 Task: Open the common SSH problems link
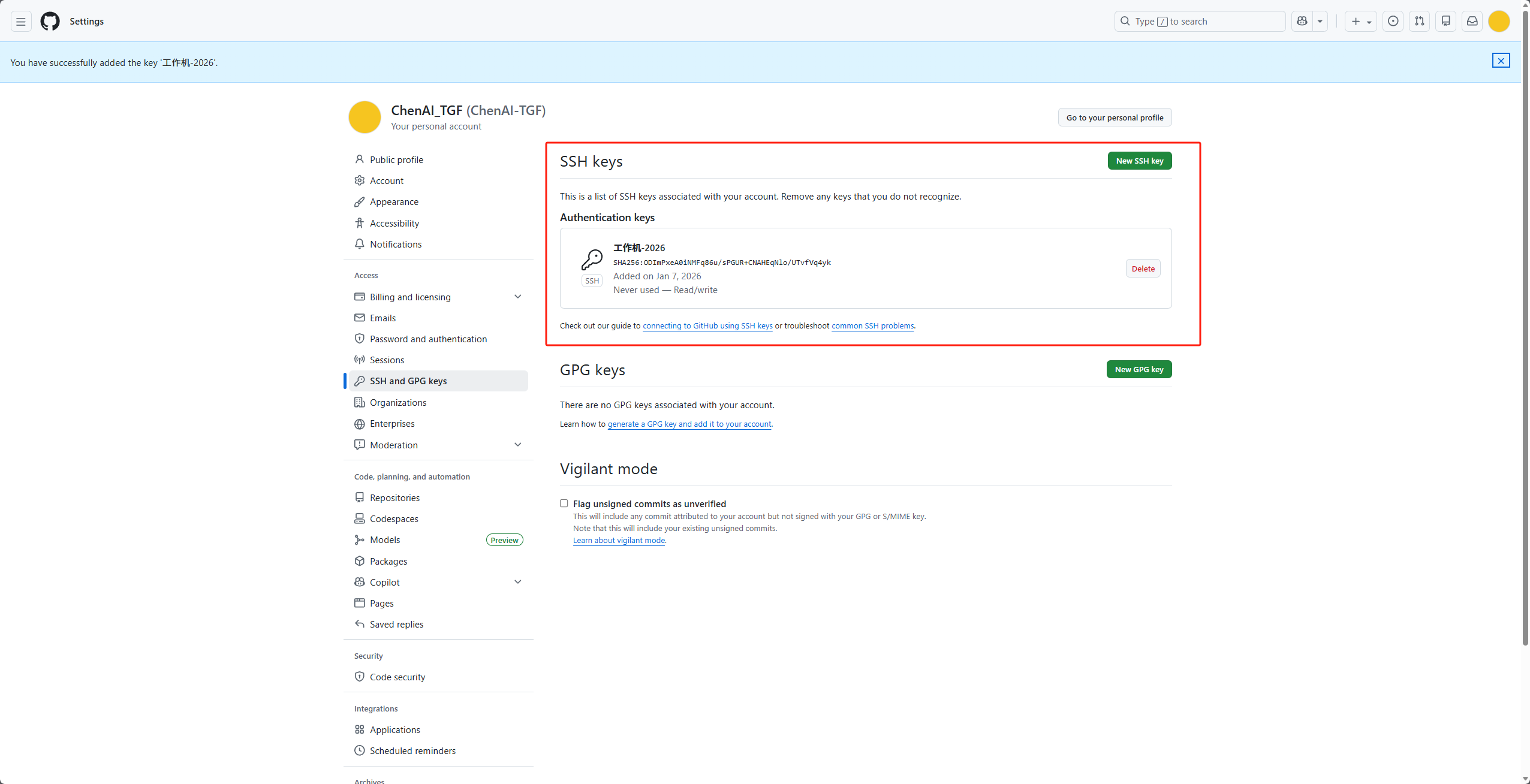[872, 326]
